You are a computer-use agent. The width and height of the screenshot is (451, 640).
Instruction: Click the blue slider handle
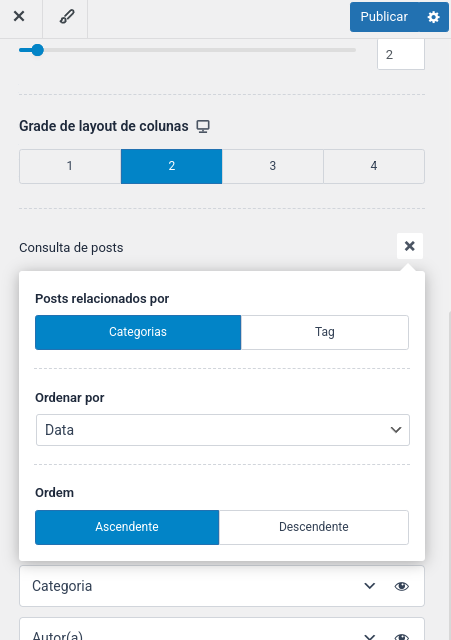point(38,50)
